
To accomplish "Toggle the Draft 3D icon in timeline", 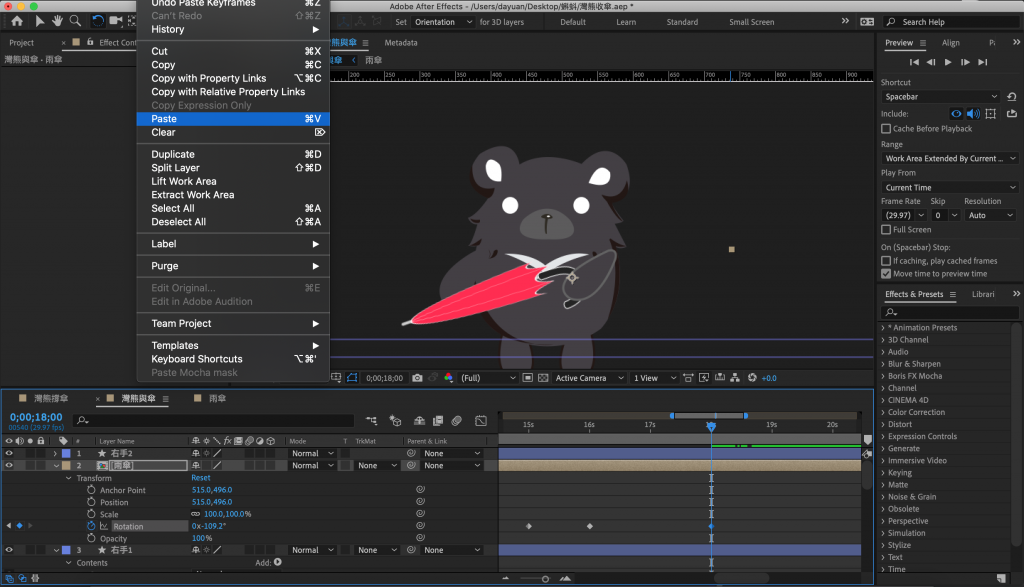I will [x=395, y=421].
